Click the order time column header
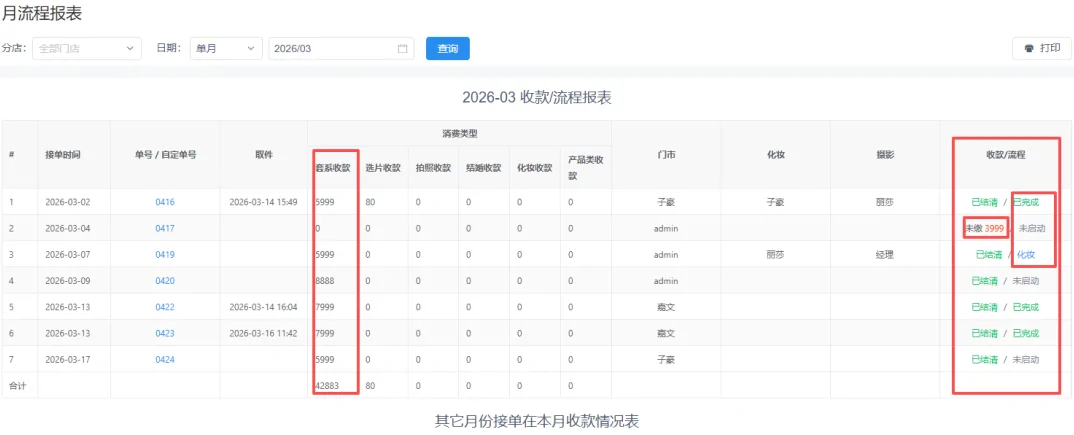Viewport: 1074px width, 435px height. click(63, 155)
